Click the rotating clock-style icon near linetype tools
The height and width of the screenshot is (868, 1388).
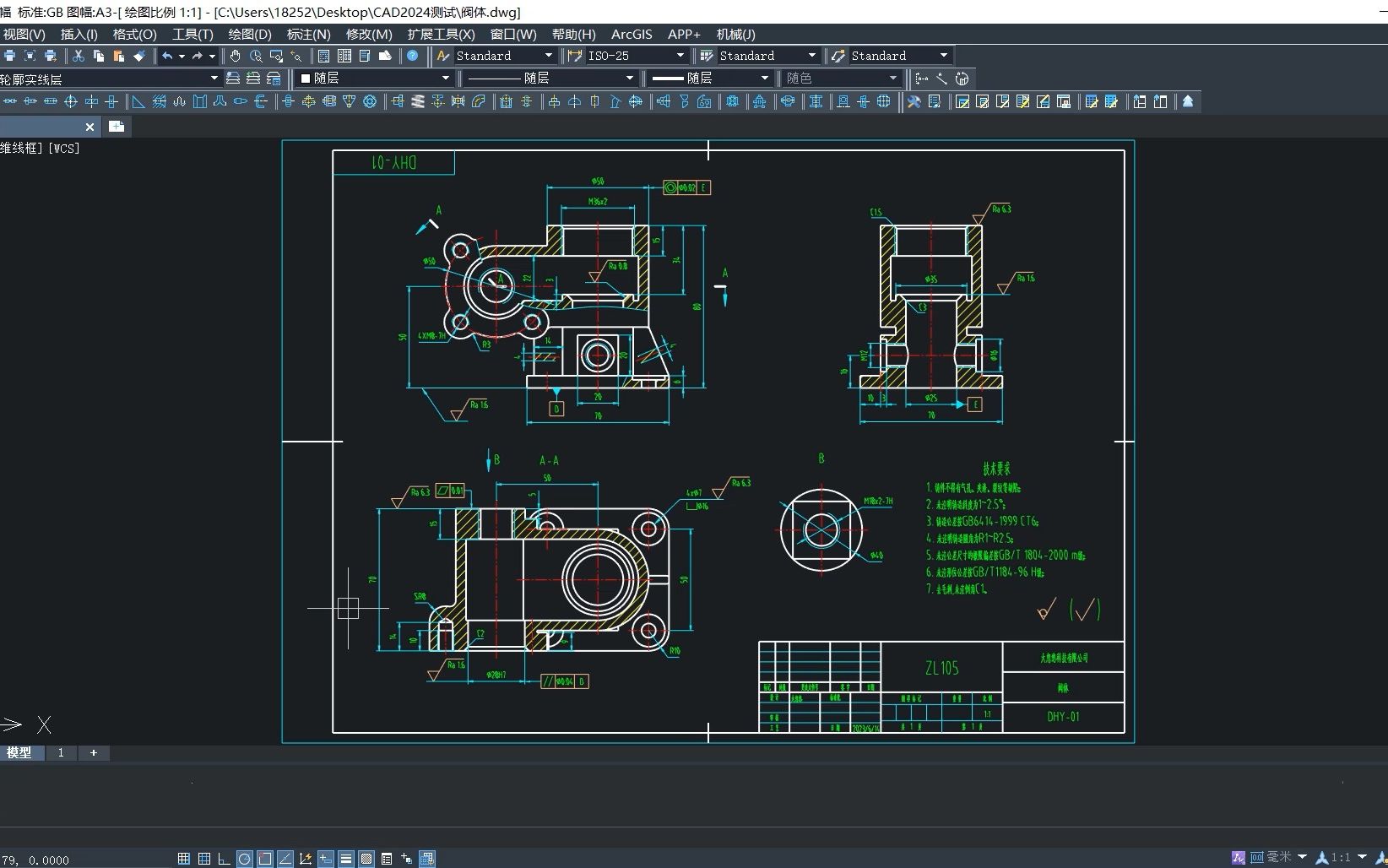pos(962,79)
